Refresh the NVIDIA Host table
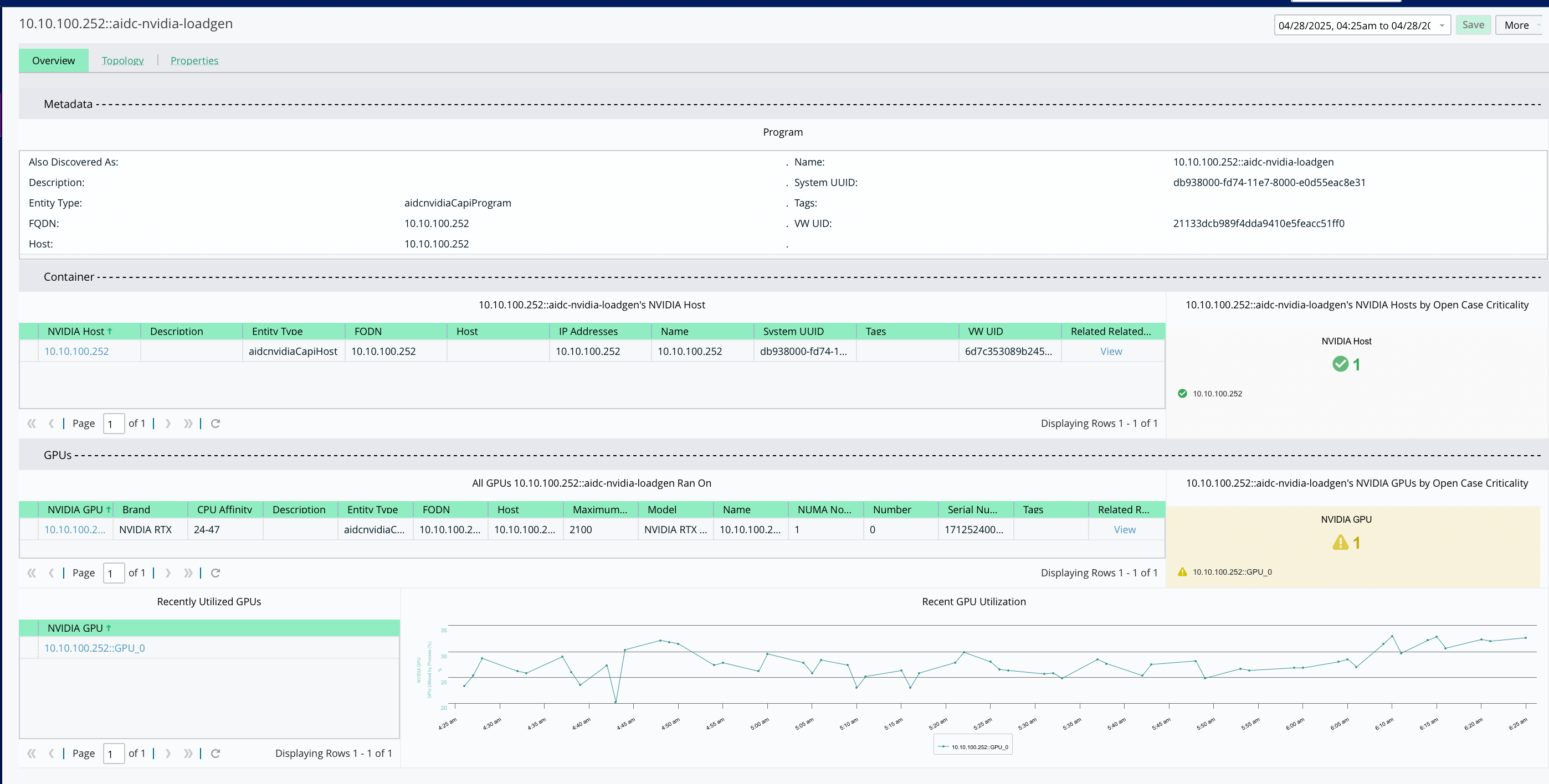The image size is (1549, 784). [216, 424]
